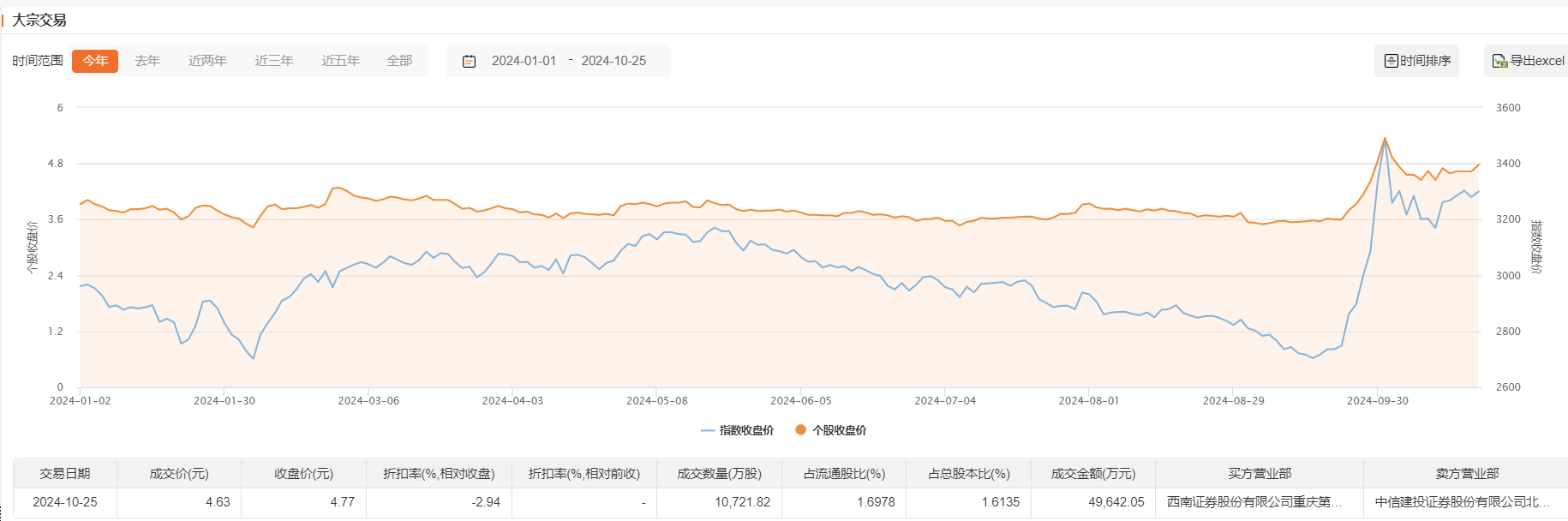Click the 折扣率(%,相对收盘) column header
1568x521 pixels.
[439, 474]
